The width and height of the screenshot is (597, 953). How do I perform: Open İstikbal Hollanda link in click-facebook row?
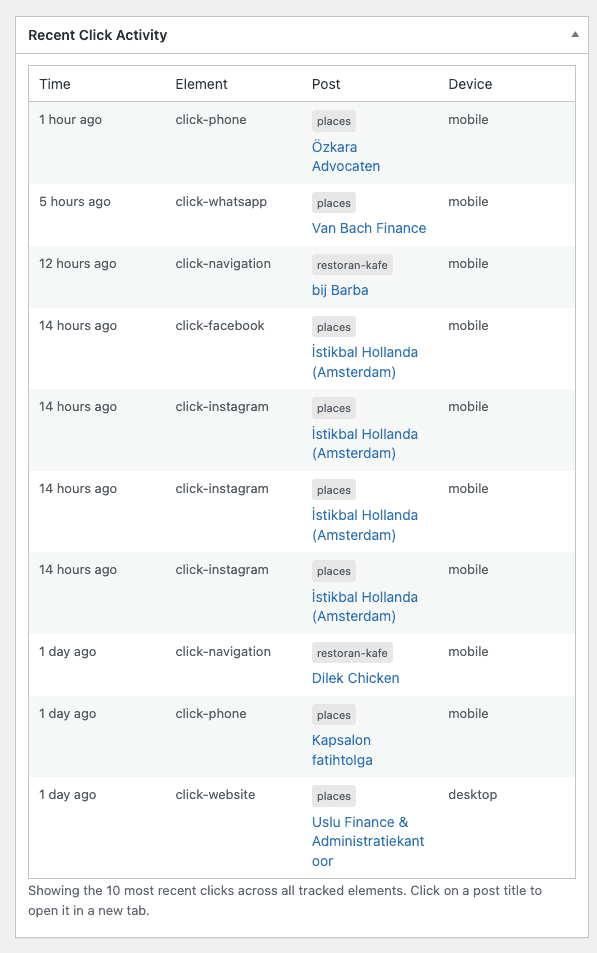[365, 362]
